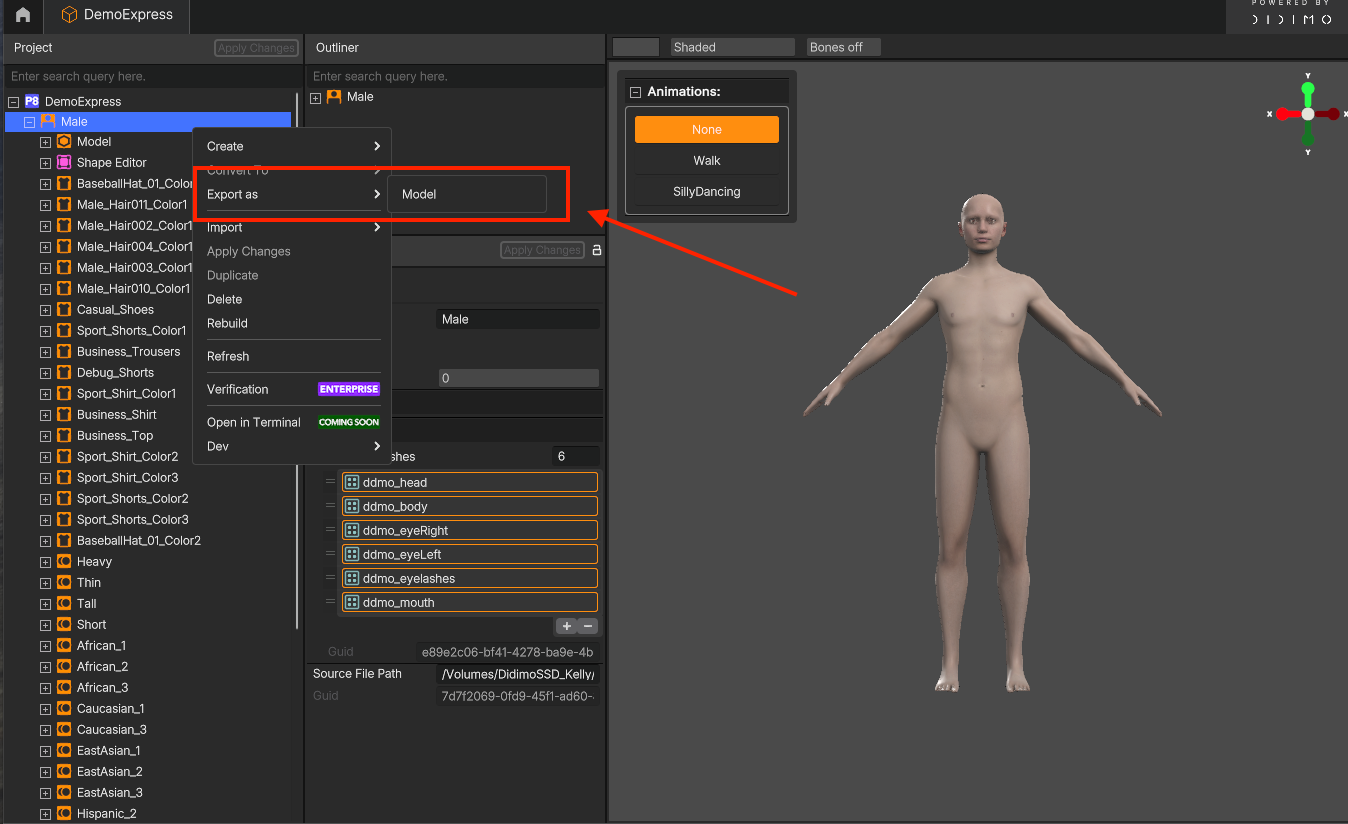The height and width of the screenshot is (824, 1348).
Task: Select the None animation option
Action: pos(707,130)
